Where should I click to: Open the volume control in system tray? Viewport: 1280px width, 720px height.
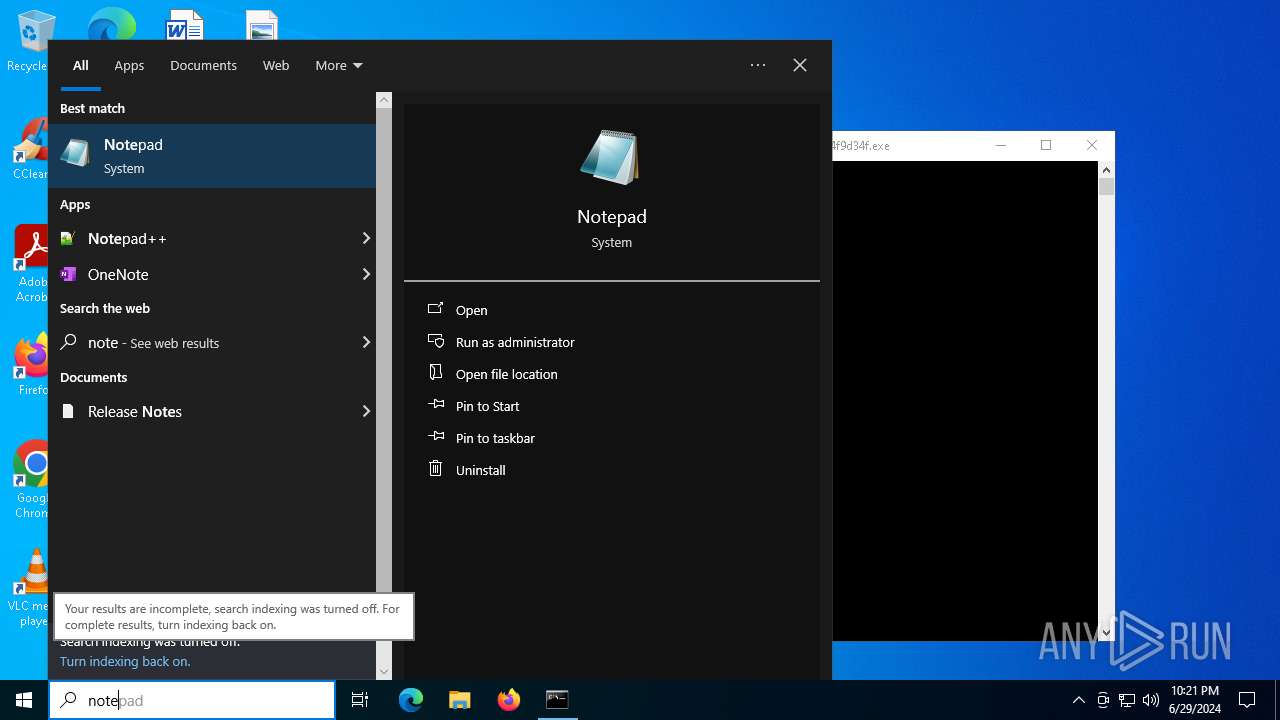1151,700
